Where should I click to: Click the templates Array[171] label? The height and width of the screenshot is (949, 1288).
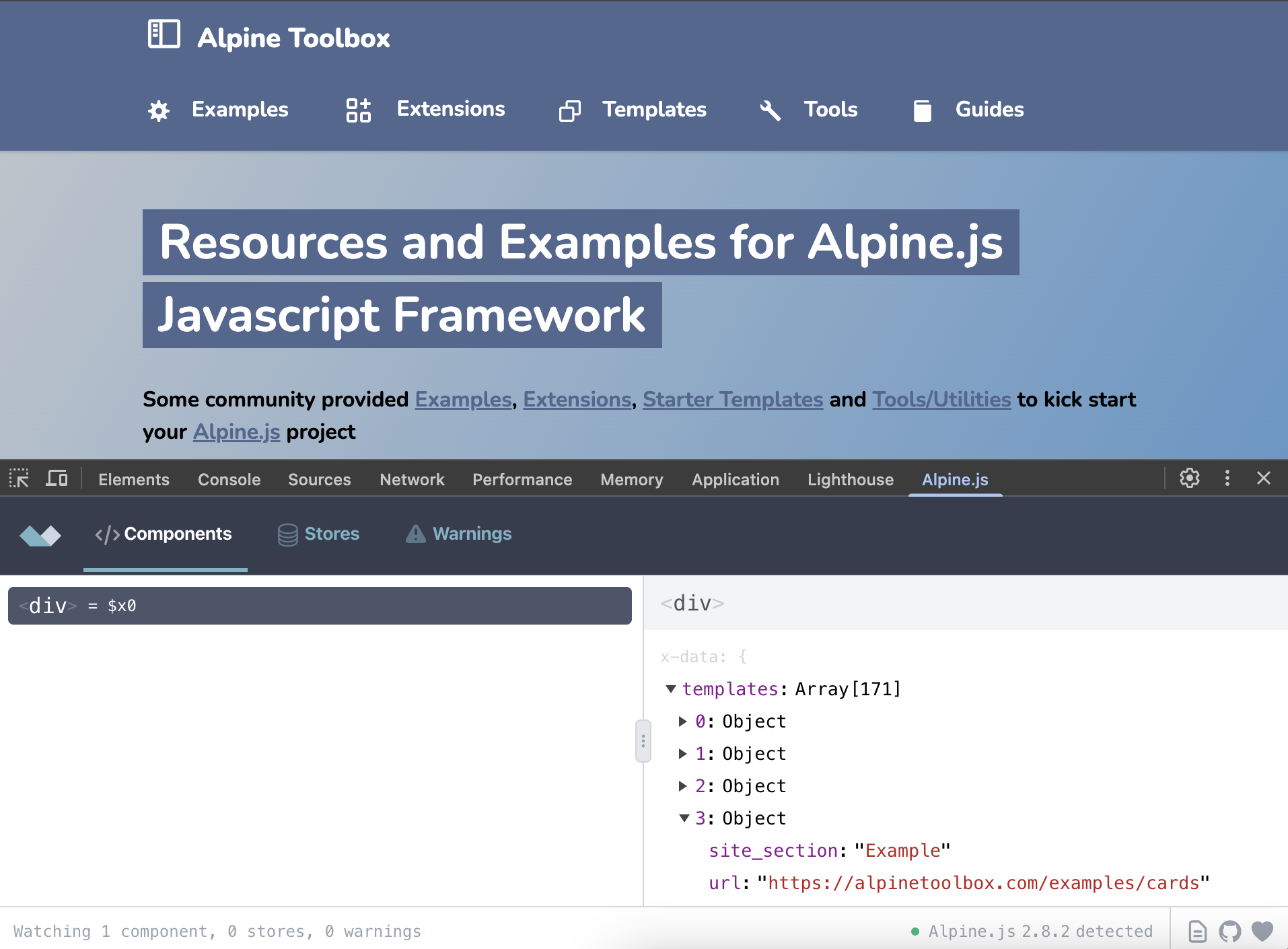click(791, 689)
